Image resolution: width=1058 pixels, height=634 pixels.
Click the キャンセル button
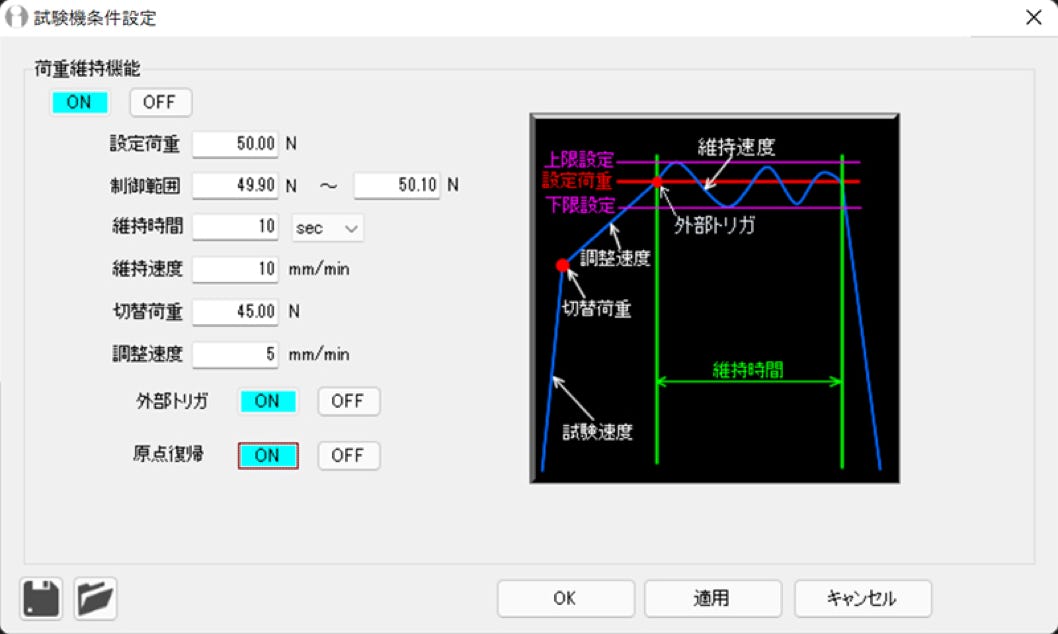pos(862,598)
